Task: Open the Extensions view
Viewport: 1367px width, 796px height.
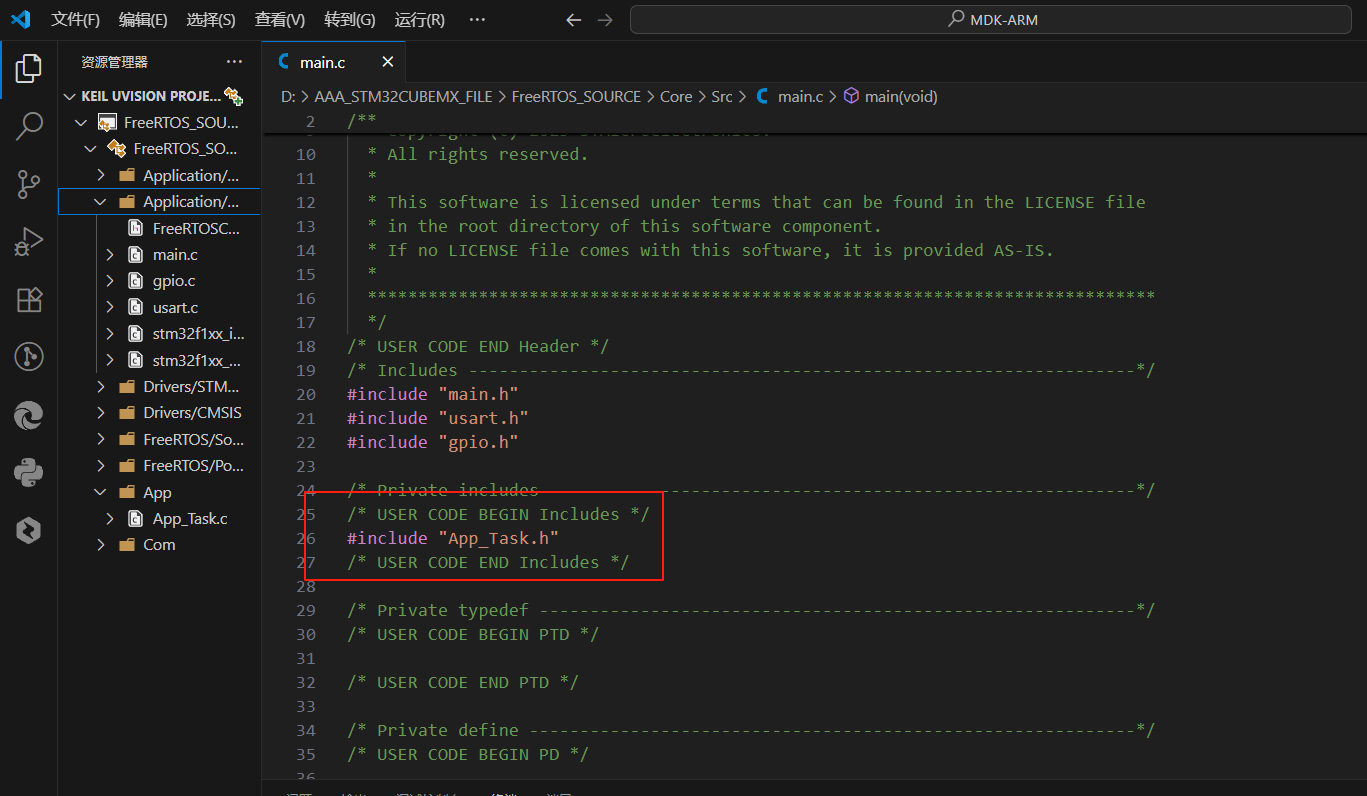Action: click(x=28, y=299)
